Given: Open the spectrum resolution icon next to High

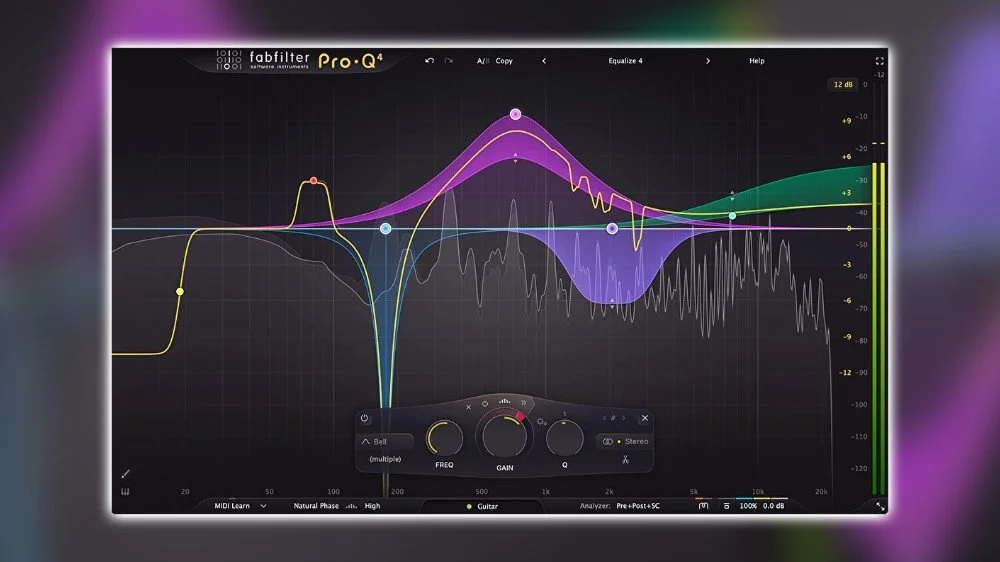Looking at the screenshot, I should [351, 506].
